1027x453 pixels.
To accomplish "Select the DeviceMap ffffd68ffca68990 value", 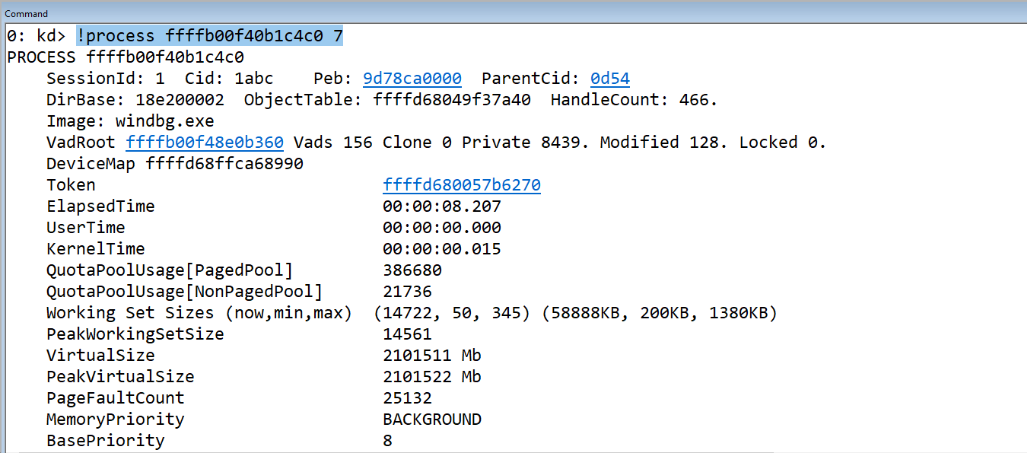I will [x=225, y=164].
